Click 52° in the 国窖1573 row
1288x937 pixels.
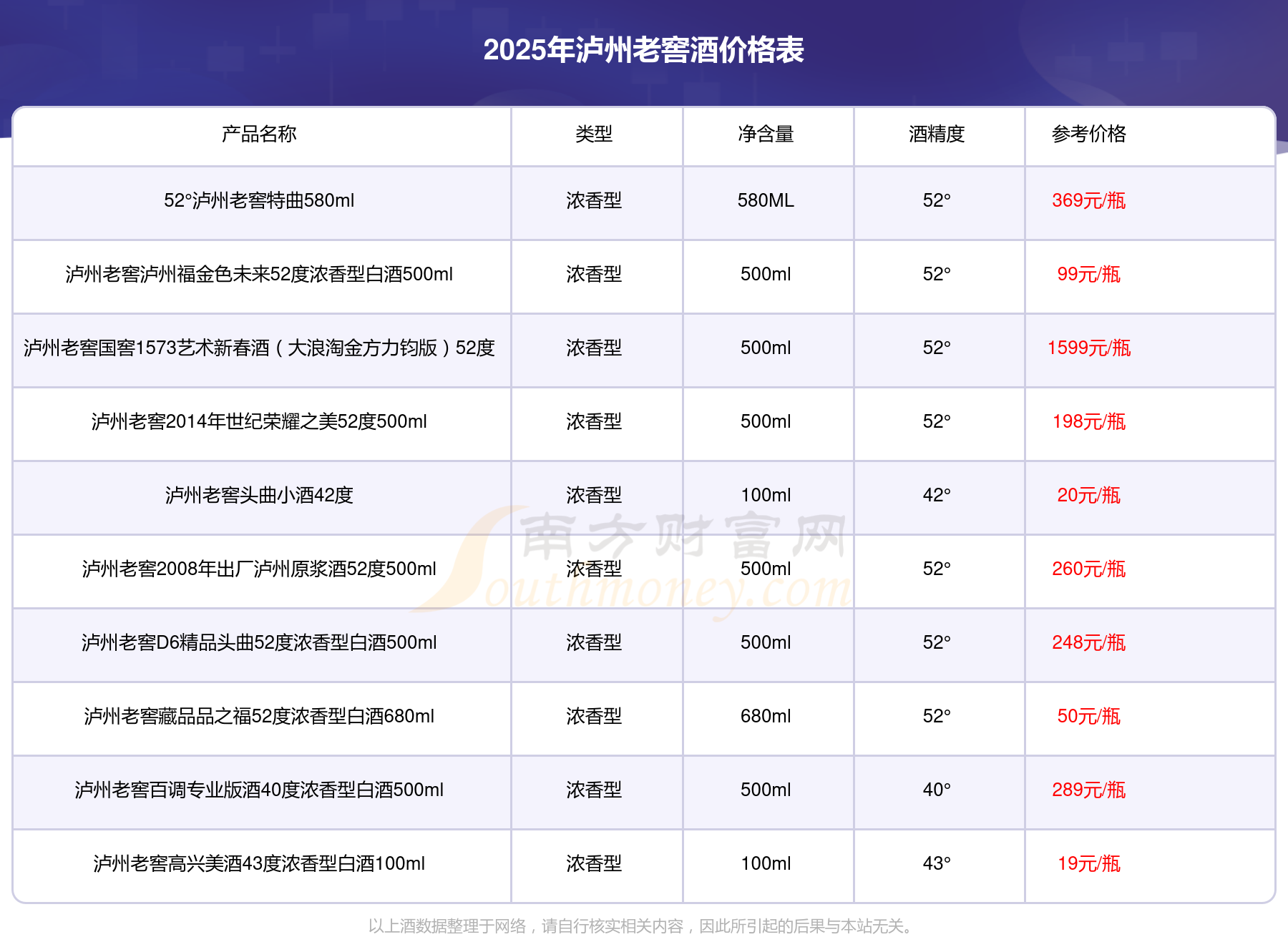(937, 348)
